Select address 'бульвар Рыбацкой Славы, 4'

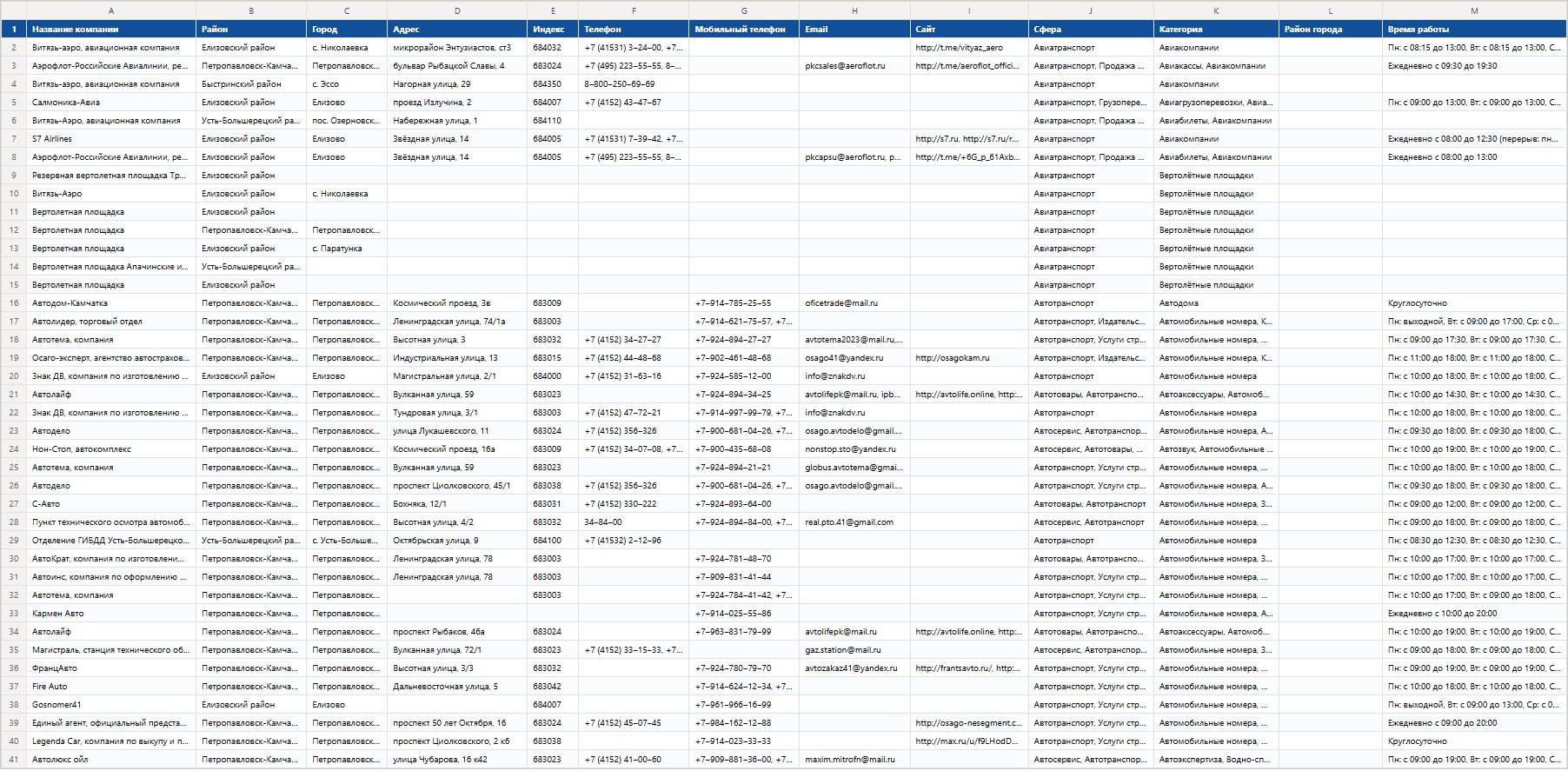(x=457, y=66)
